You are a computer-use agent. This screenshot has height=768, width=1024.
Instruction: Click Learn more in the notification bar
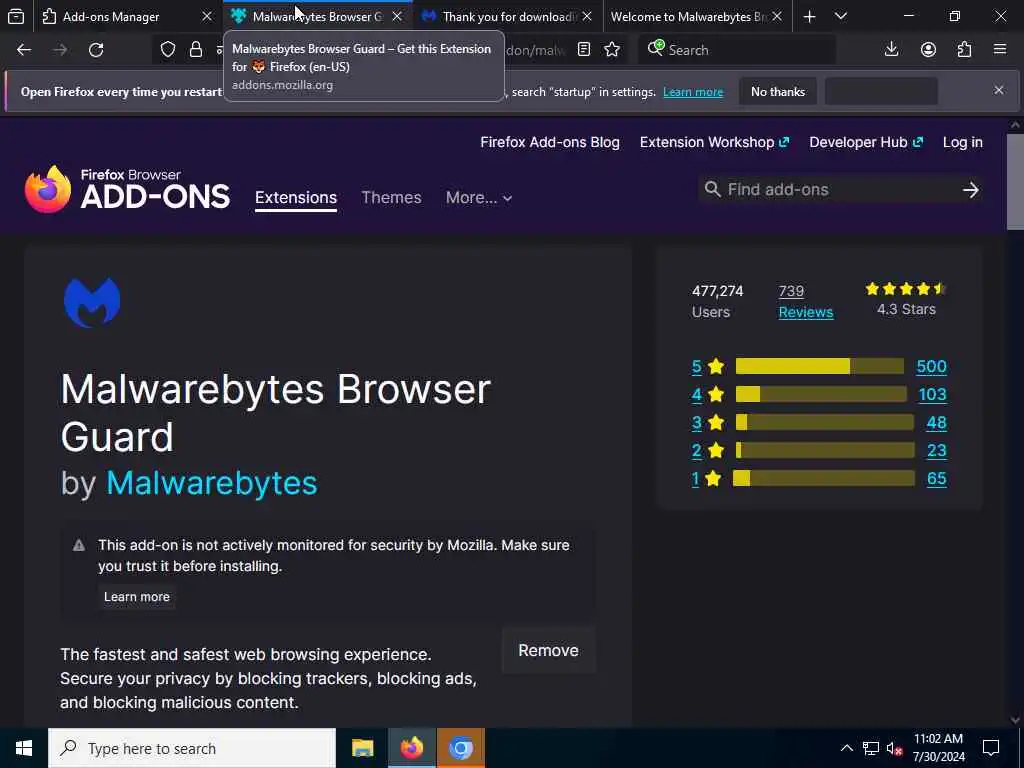tap(693, 92)
